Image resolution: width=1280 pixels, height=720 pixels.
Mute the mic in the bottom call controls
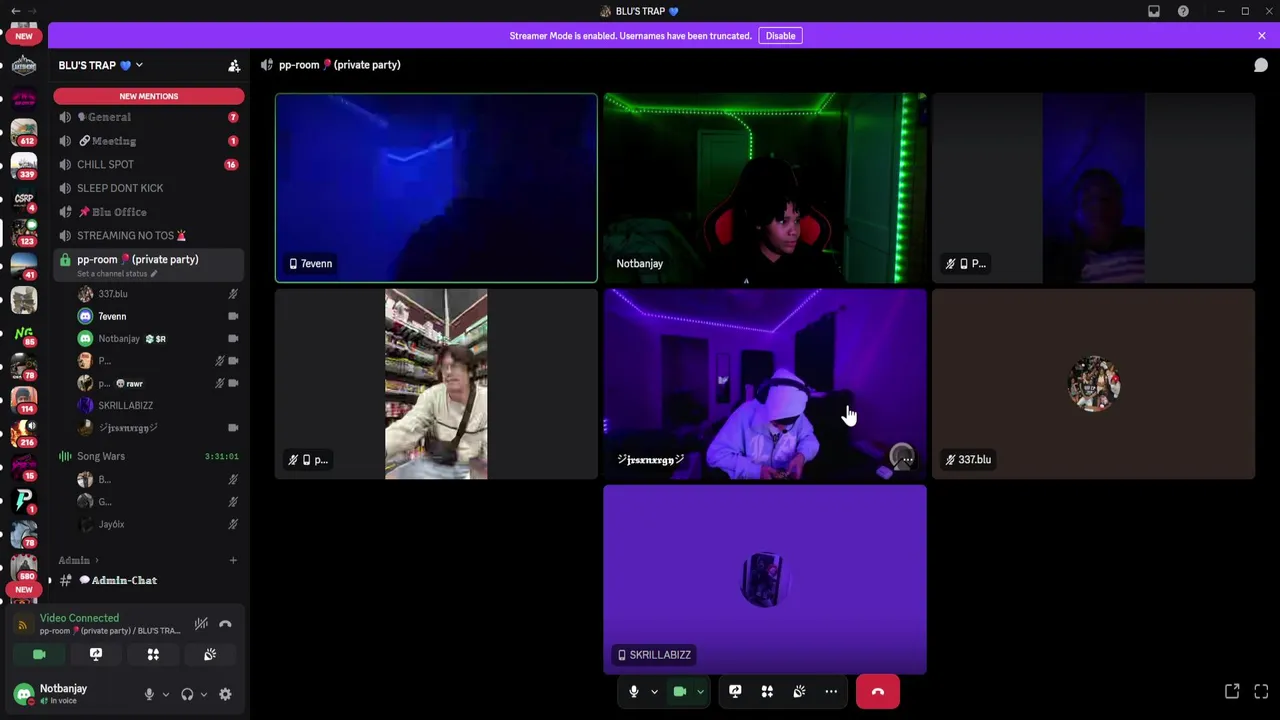click(x=634, y=691)
